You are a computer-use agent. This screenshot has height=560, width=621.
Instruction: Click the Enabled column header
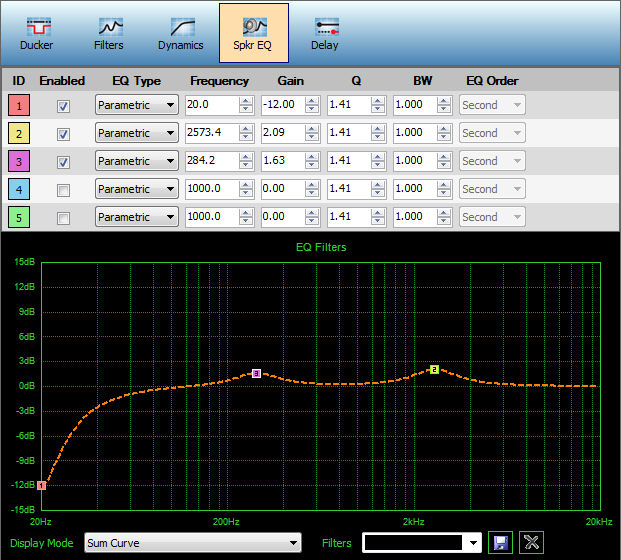[62, 81]
